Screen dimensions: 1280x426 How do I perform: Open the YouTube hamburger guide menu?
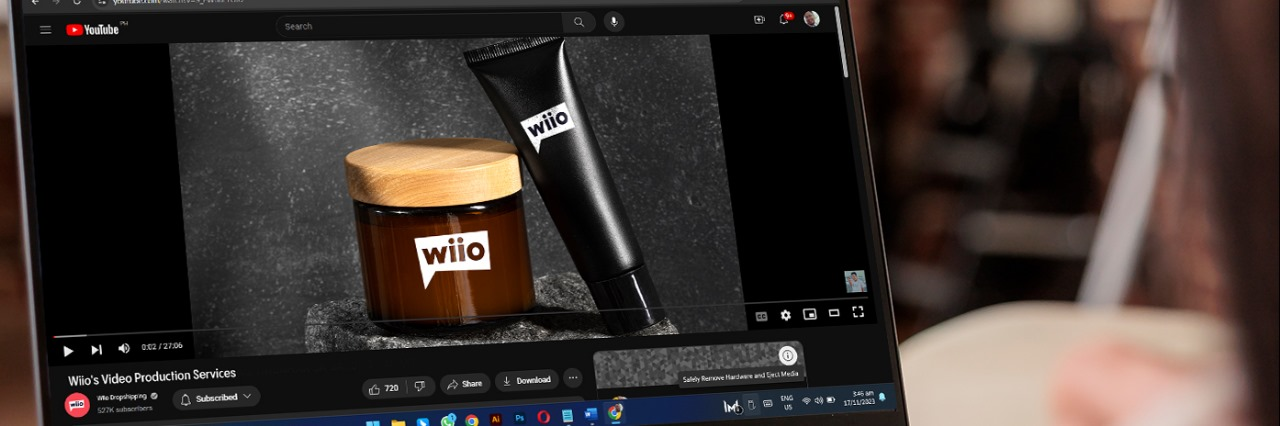pos(45,30)
